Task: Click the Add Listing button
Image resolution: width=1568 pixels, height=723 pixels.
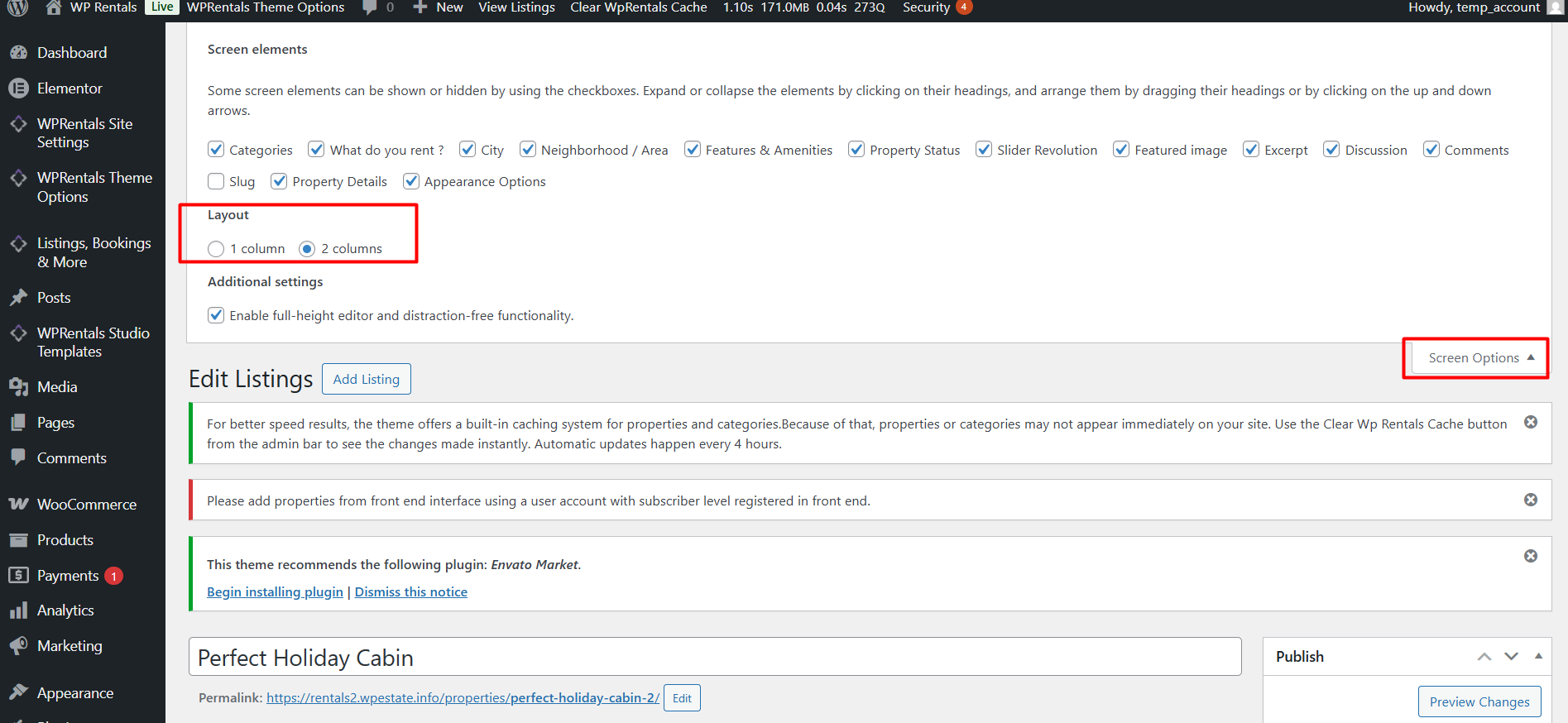Action: pos(366,379)
